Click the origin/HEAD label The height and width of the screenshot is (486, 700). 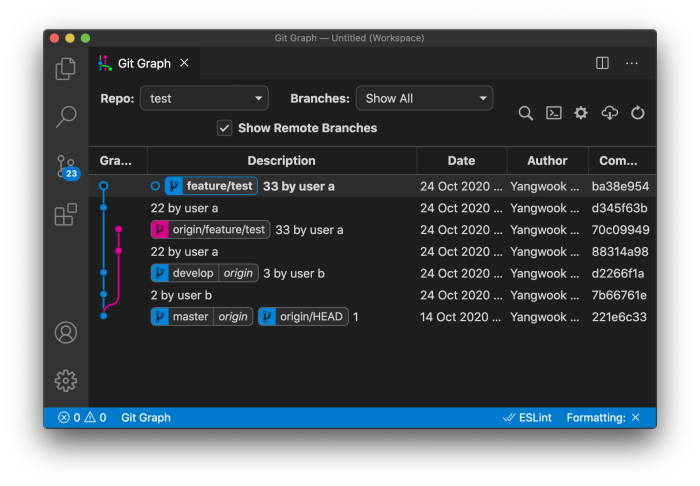coord(303,316)
